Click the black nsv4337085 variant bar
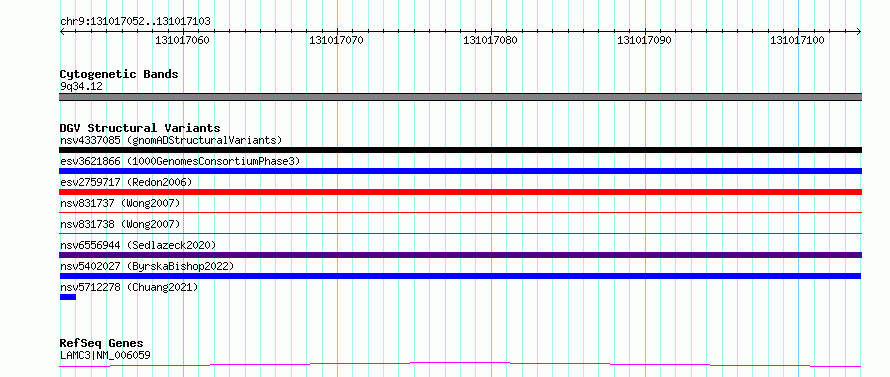The width and height of the screenshot is (890, 377). [x=460, y=150]
